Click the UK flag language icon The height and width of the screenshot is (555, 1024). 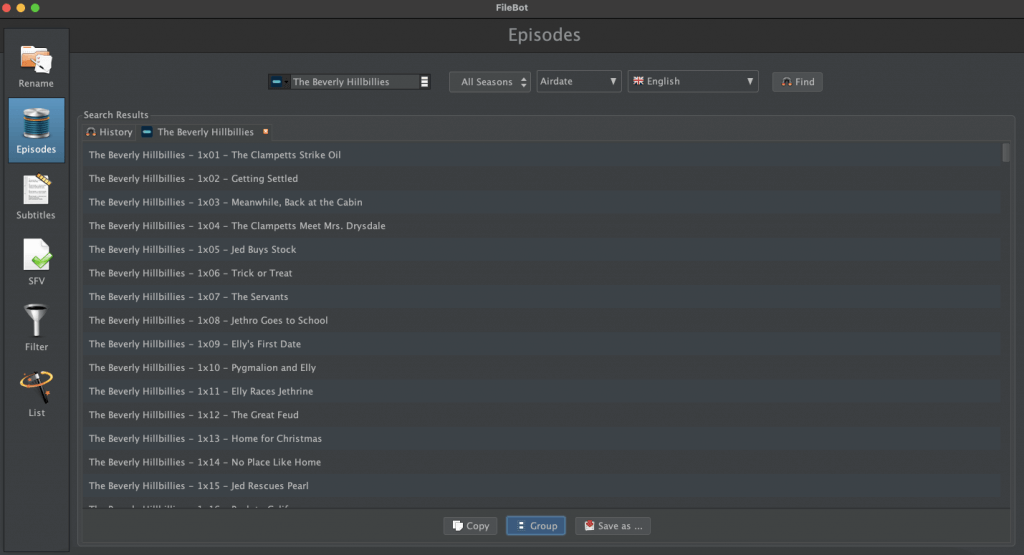point(639,81)
